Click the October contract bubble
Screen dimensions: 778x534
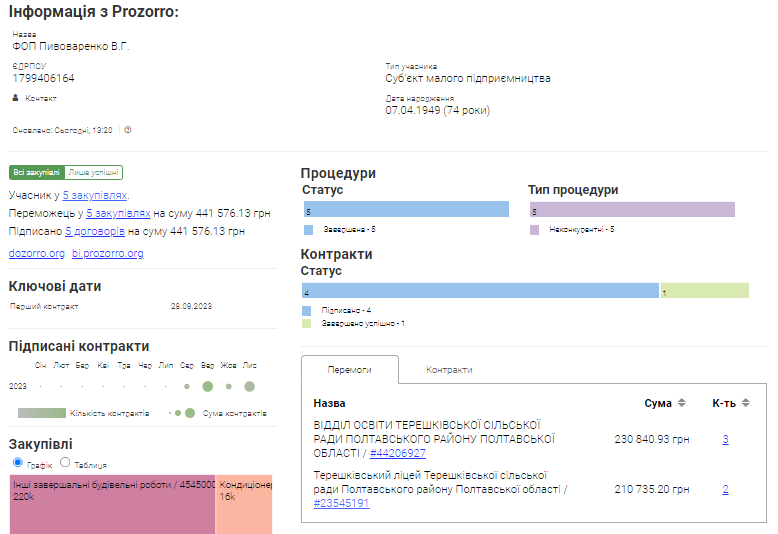click(x=228, y=386)
